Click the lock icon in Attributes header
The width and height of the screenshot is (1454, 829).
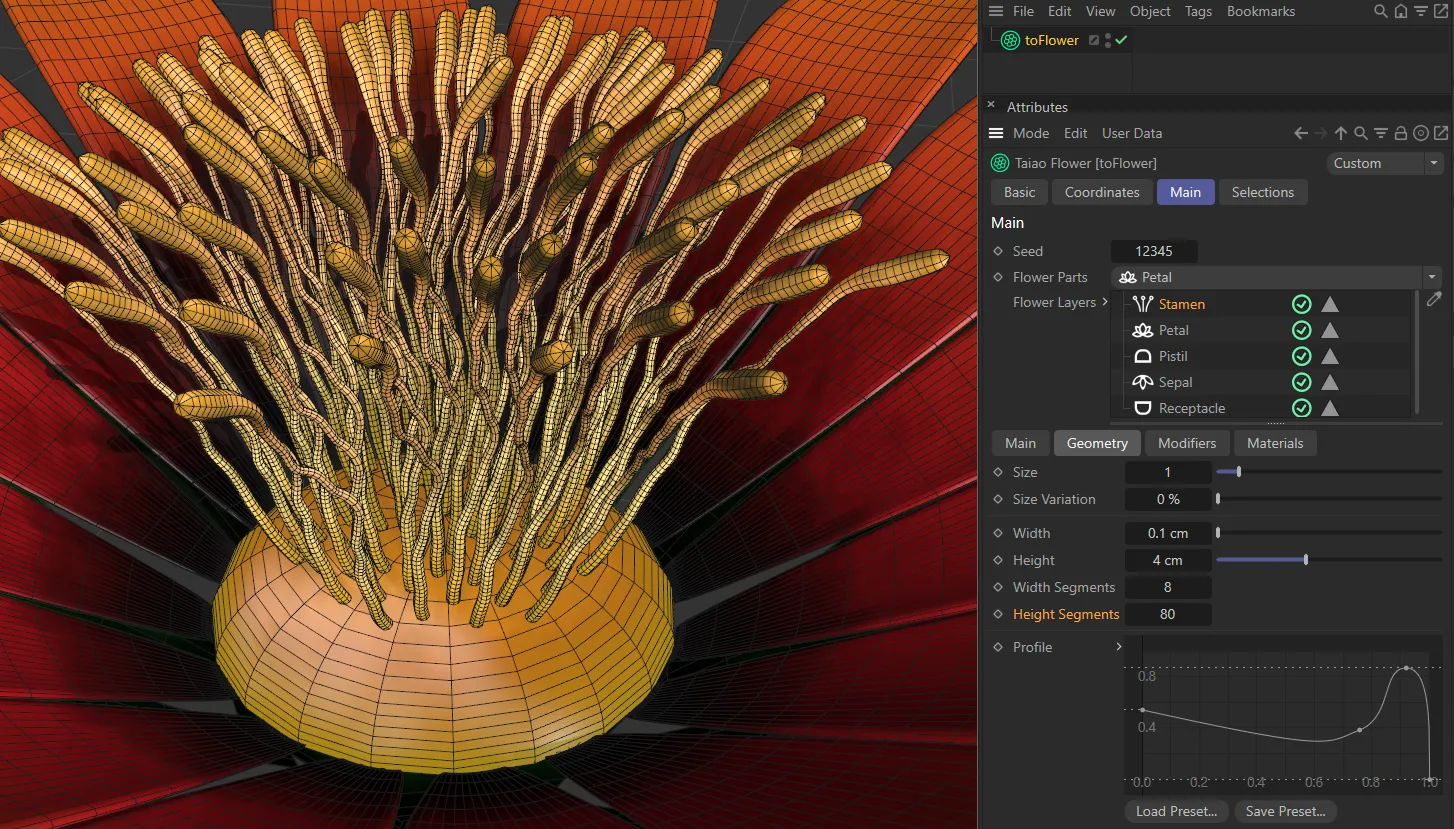coord(1401,132)
